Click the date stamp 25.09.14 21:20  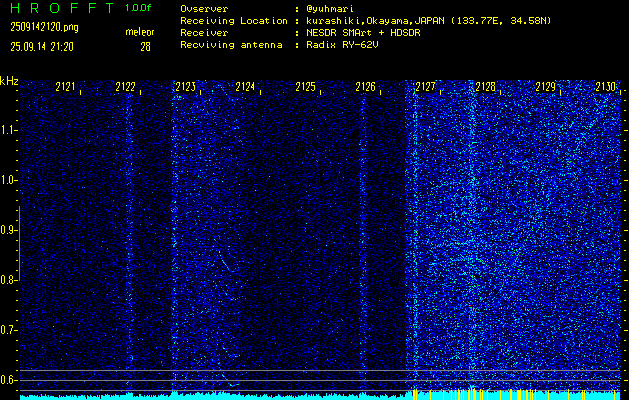tap(42, 47)
